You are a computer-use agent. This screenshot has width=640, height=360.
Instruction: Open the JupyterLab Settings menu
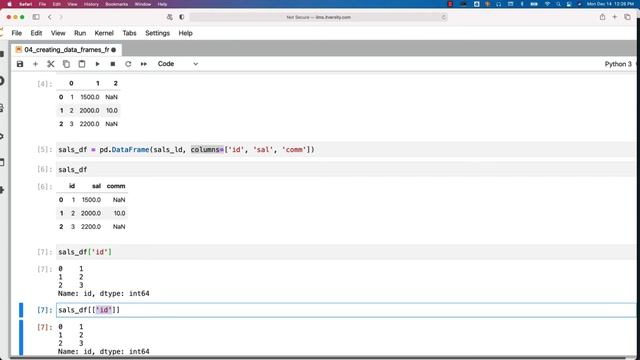[x=158, y=33]
